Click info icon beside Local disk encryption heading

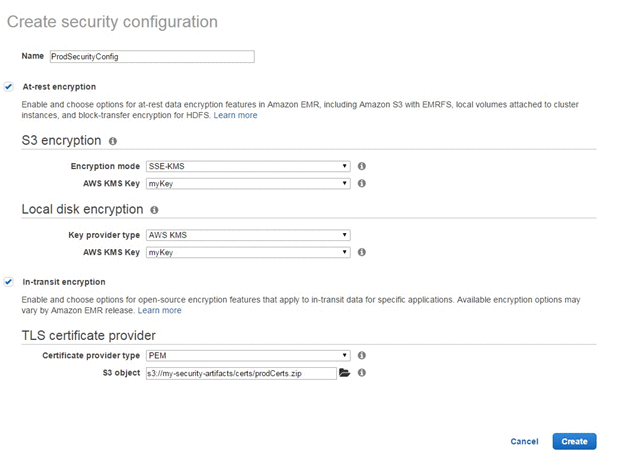(x=154, y=210)
